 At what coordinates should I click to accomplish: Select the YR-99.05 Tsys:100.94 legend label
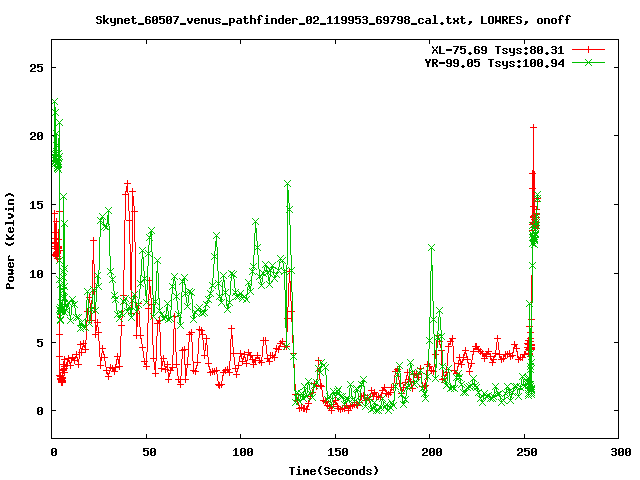495,63
